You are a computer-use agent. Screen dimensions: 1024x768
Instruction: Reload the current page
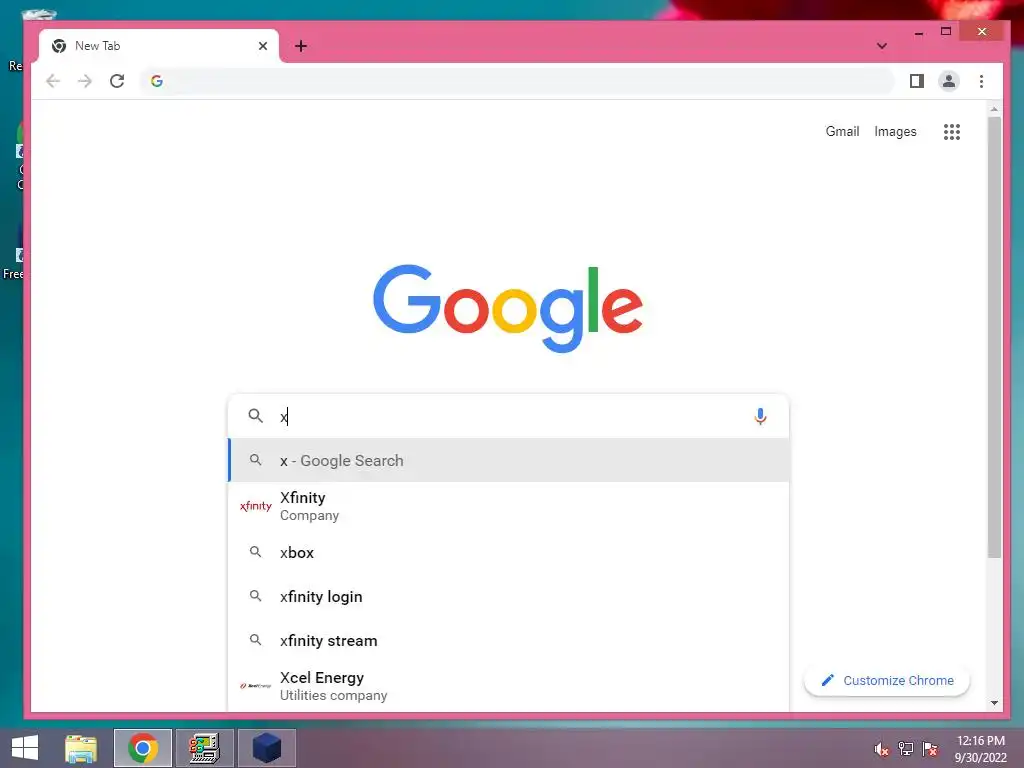117,81
